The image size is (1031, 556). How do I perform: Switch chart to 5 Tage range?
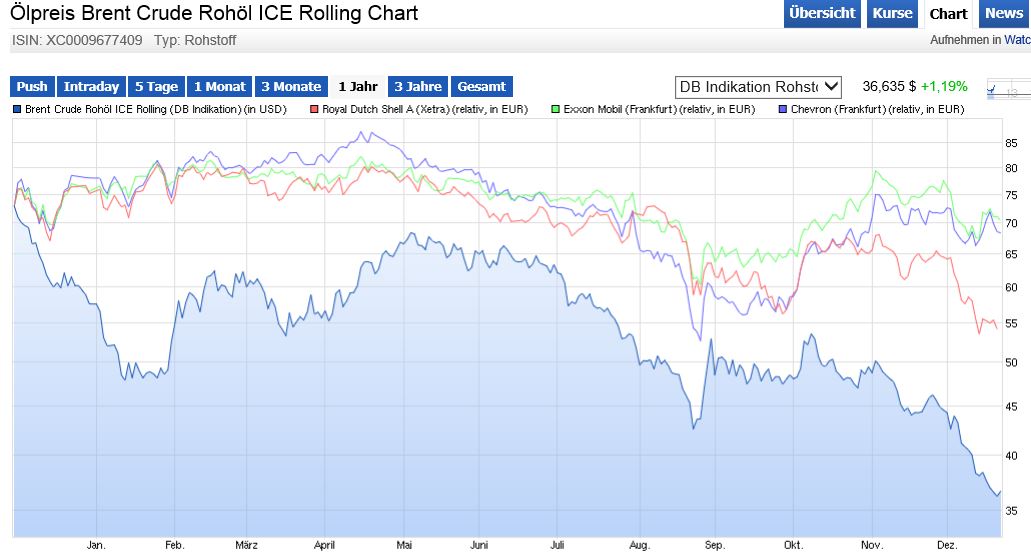[x=156, y=87]
